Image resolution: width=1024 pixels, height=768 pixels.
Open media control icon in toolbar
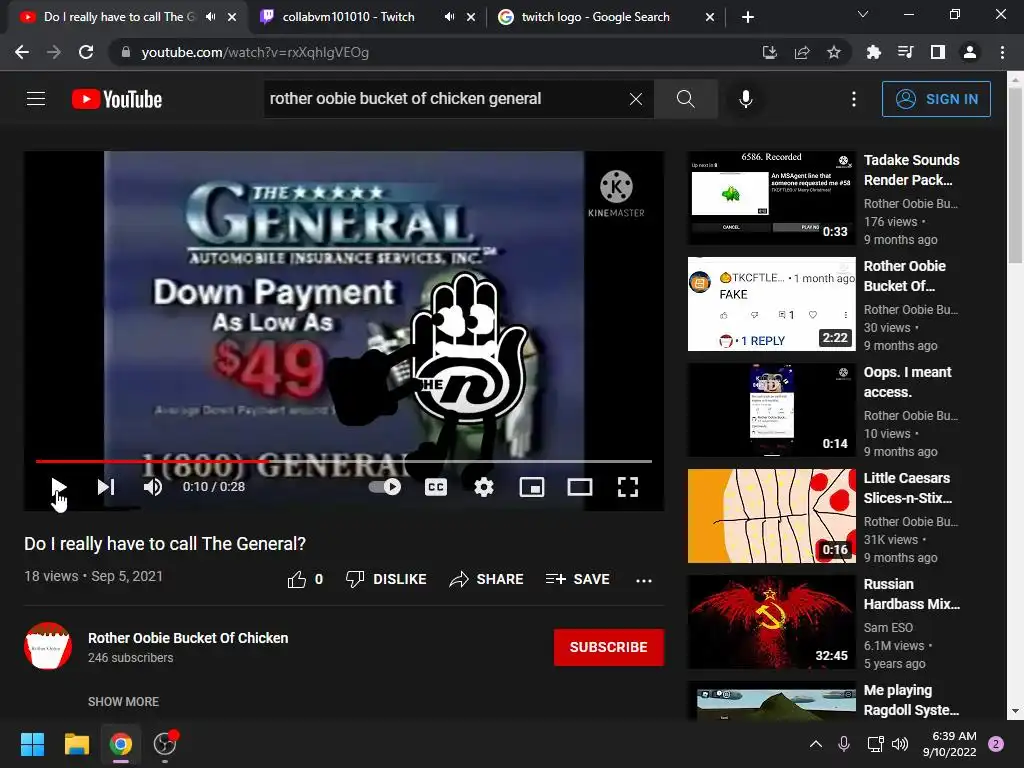[905, 52]
